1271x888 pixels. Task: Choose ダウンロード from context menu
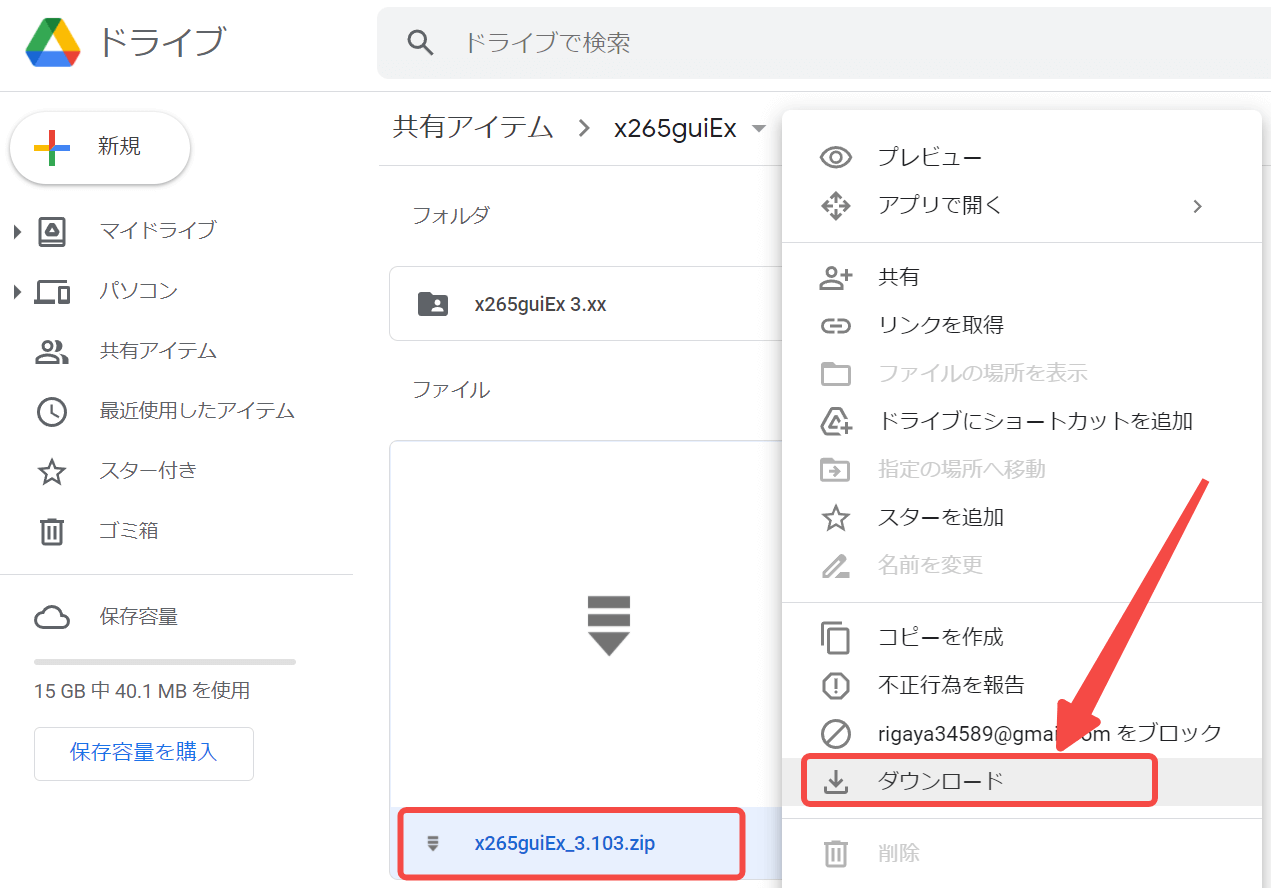1022,782
